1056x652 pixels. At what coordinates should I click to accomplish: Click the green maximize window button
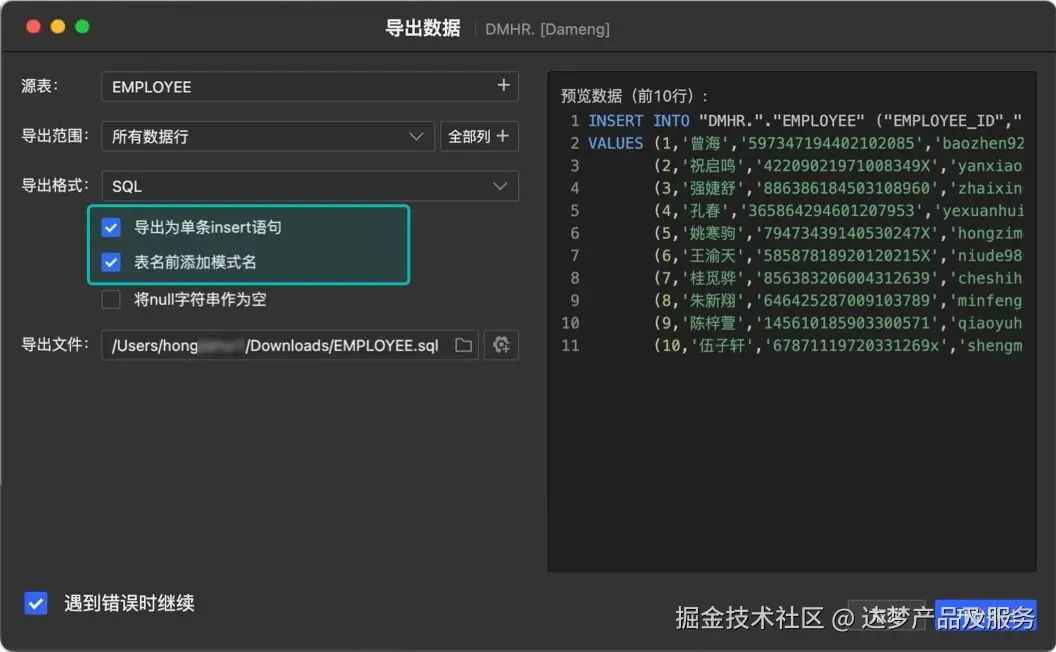pyautogui.click(x=82, y=26)
